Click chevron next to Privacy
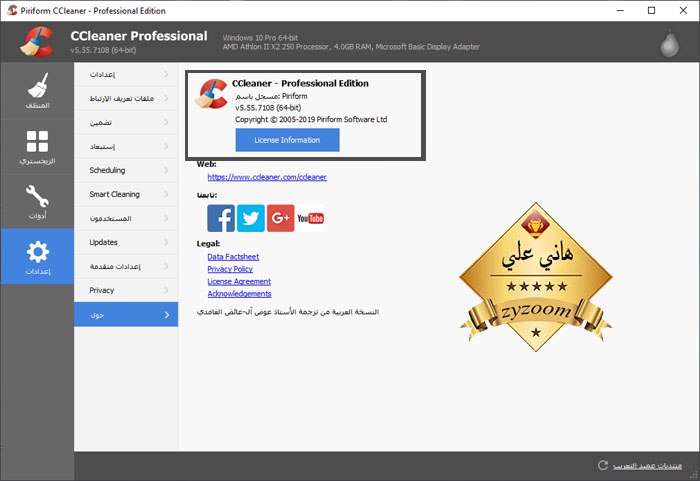The width and height of the screenshot is (700, 481). point(166,290)
